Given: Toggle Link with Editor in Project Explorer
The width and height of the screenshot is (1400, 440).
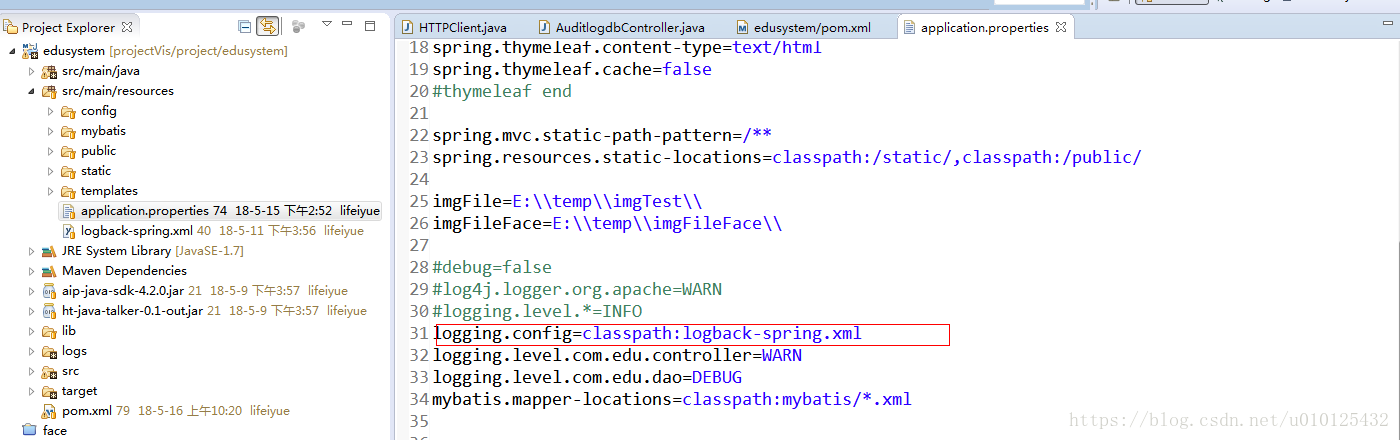Looking at the screenshot, I should coord(267,26).
